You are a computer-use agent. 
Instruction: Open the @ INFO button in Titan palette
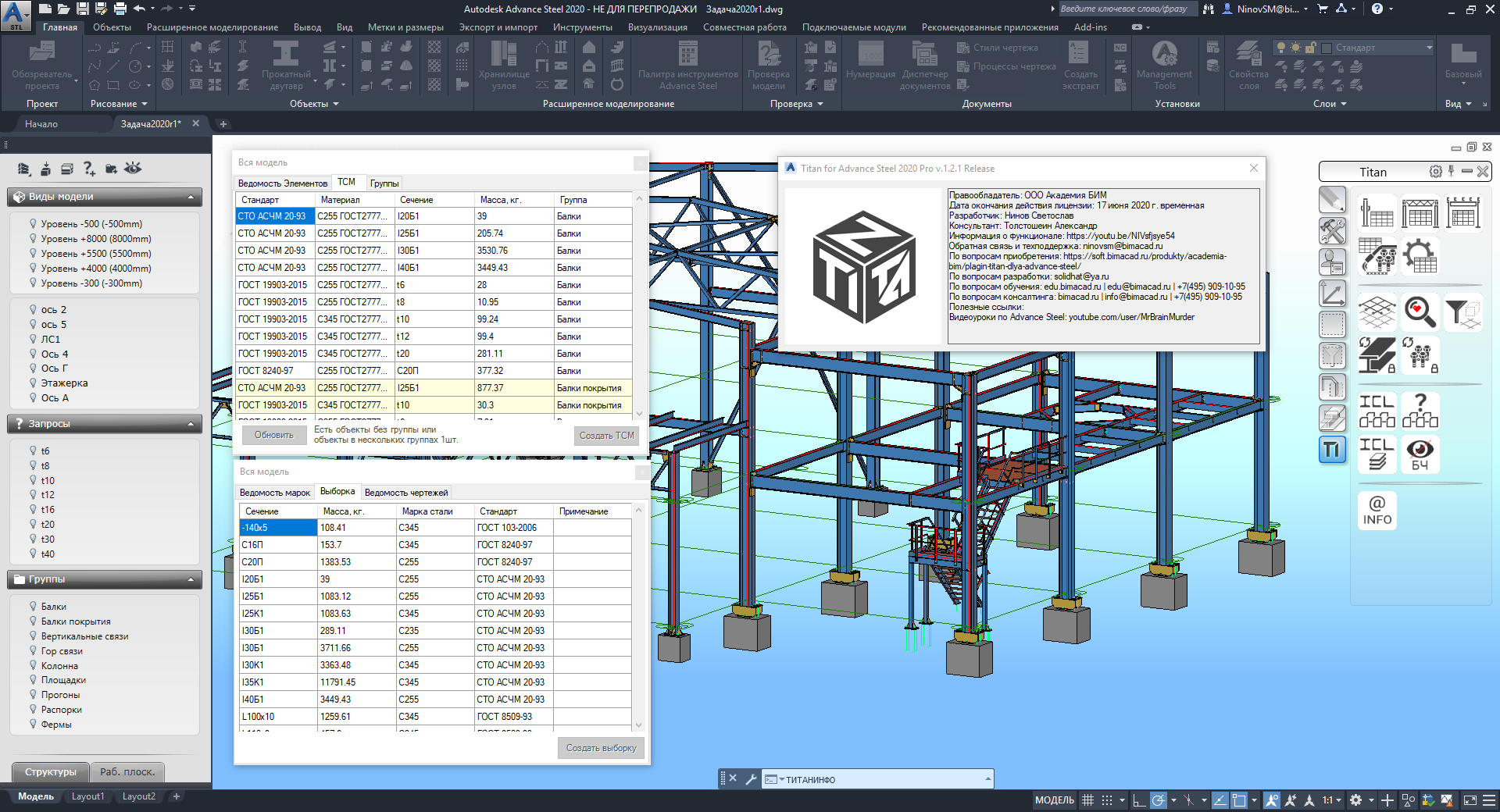(x=1377, y=511)
